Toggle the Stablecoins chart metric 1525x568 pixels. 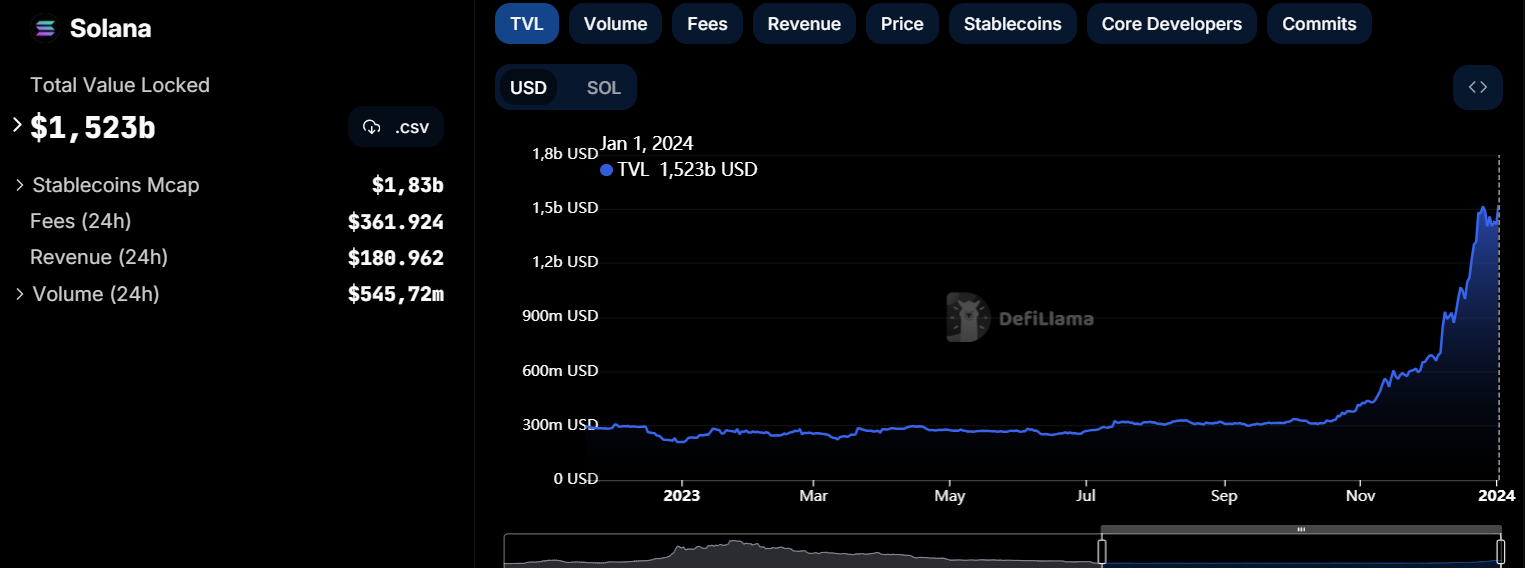pos(1012,24)
